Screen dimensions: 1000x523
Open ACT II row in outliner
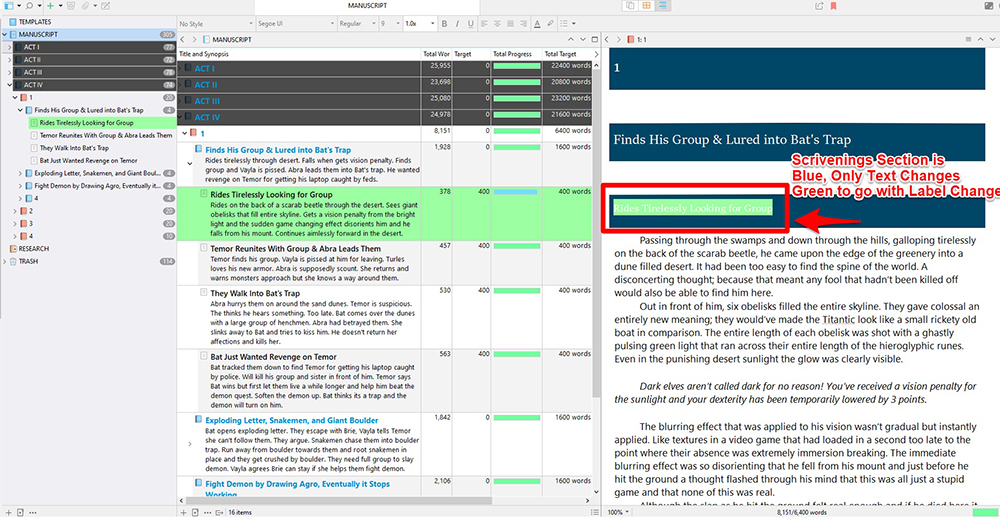tap(385, 84)
